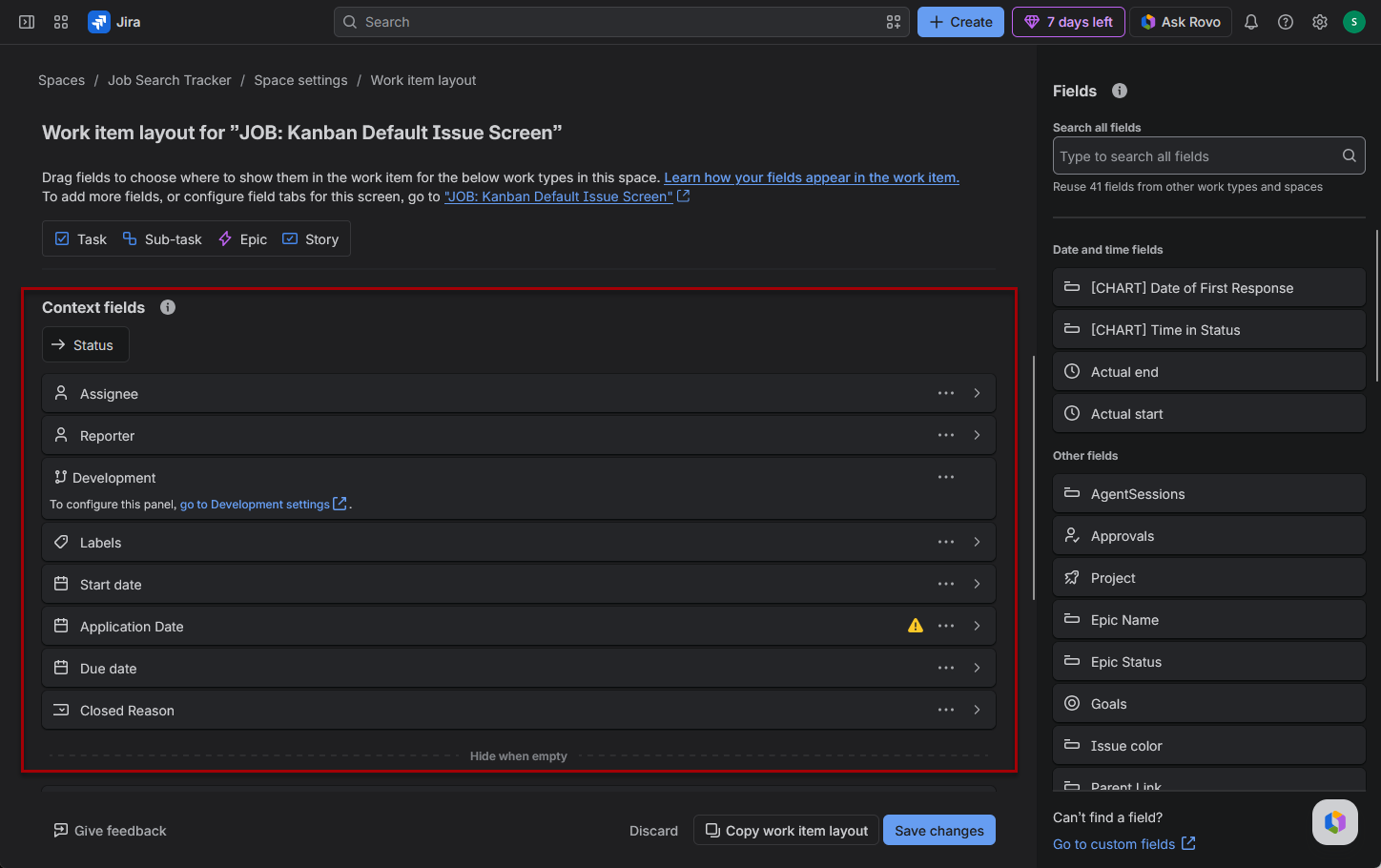Click the Context fields info icon
1381x868 pixels.
168,307
